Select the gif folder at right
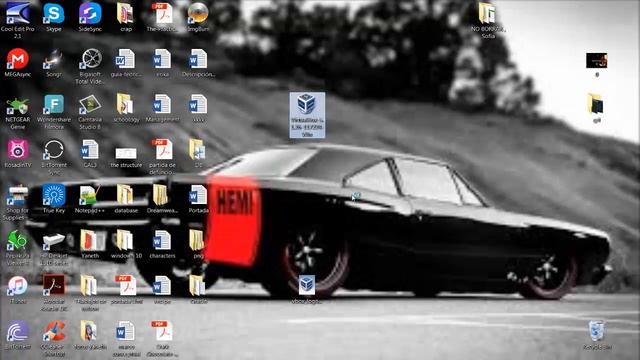This screenshot has height=360, width=640. (597, 108)
